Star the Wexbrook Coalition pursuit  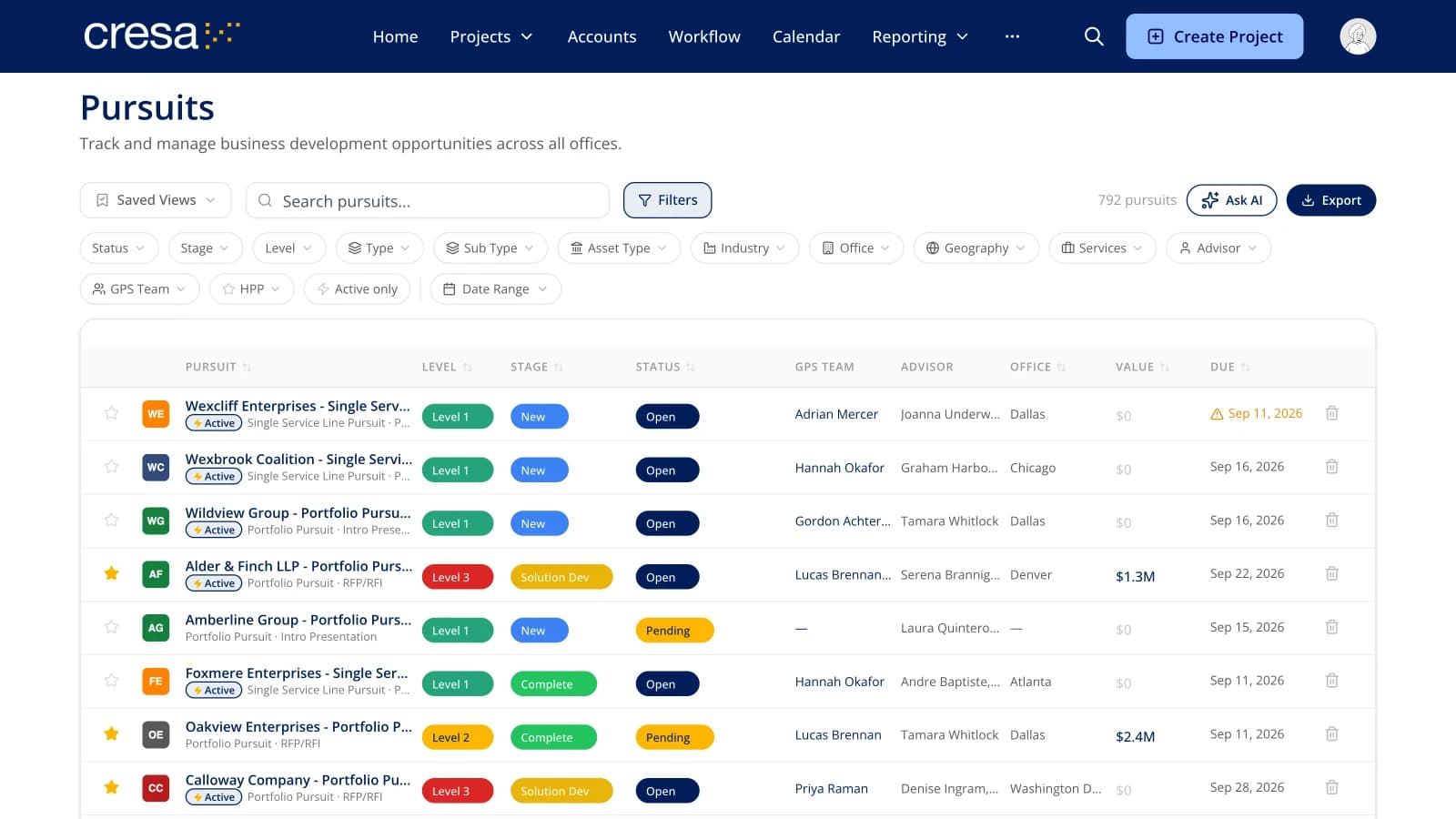click(x=111, y=467)
